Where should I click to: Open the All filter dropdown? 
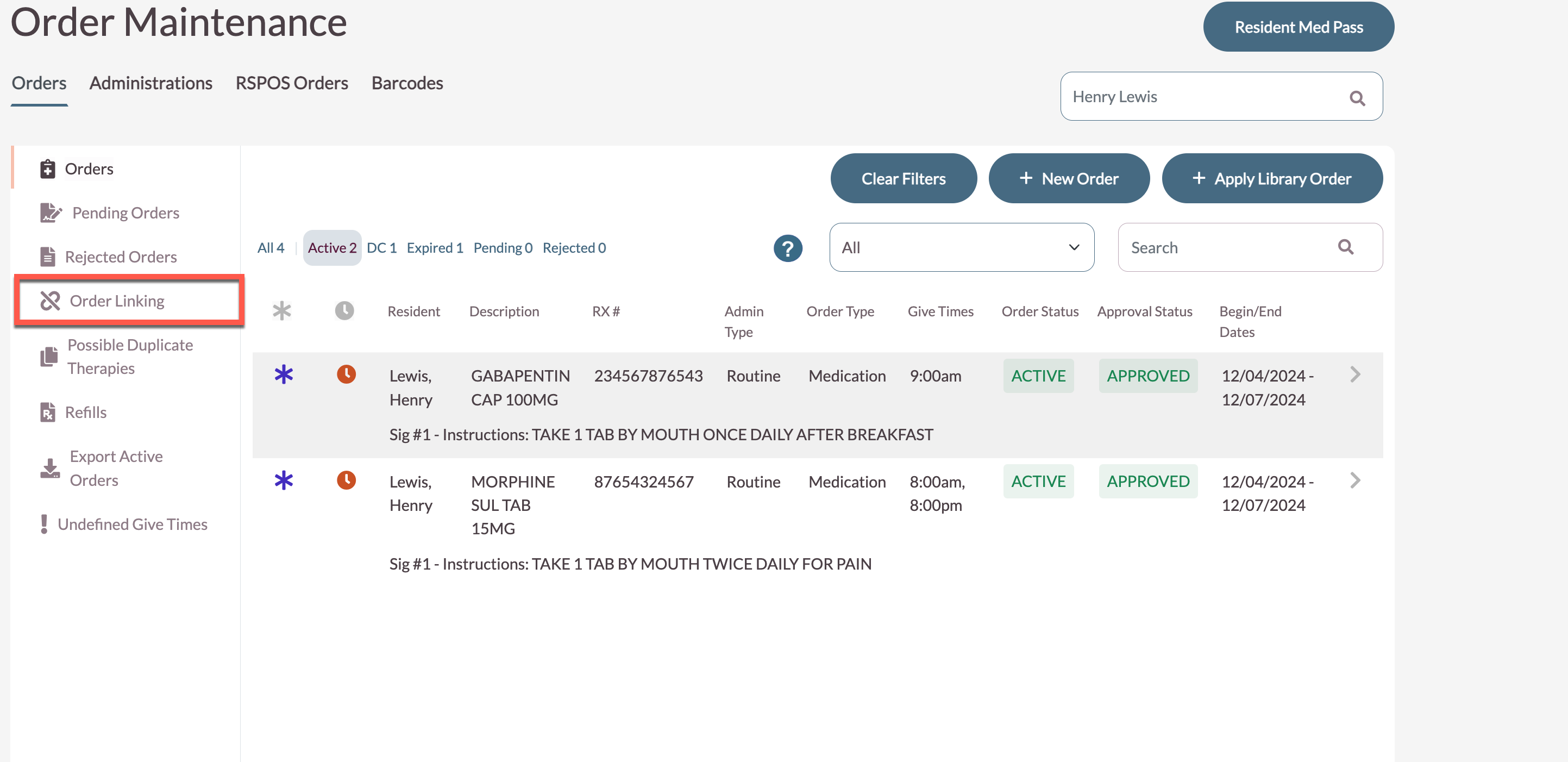point(961,247)
